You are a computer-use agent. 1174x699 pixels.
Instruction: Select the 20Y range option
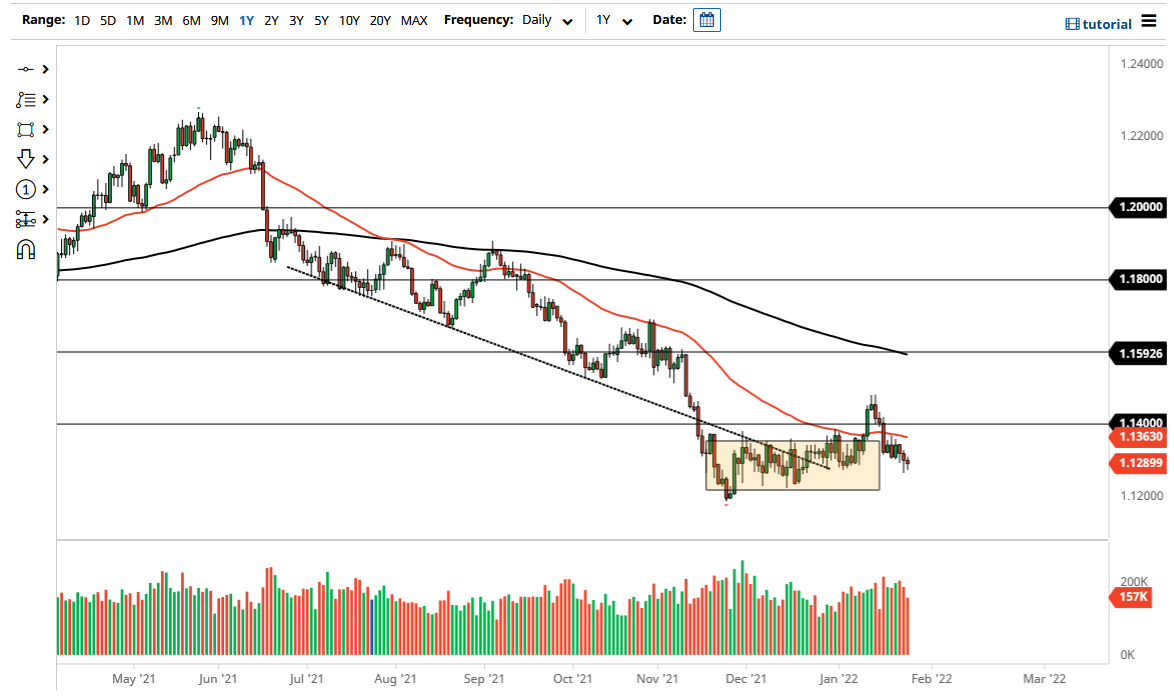(381, 19)
